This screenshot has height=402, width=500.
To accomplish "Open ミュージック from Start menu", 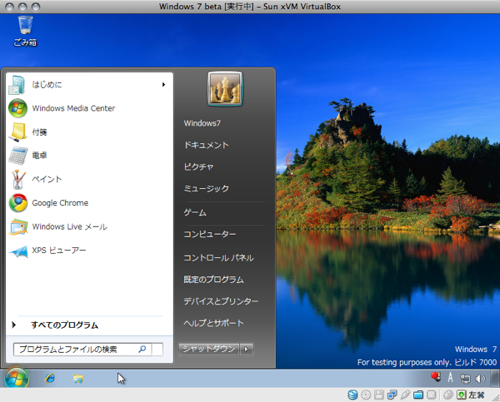I will click(x=206, y=189).
